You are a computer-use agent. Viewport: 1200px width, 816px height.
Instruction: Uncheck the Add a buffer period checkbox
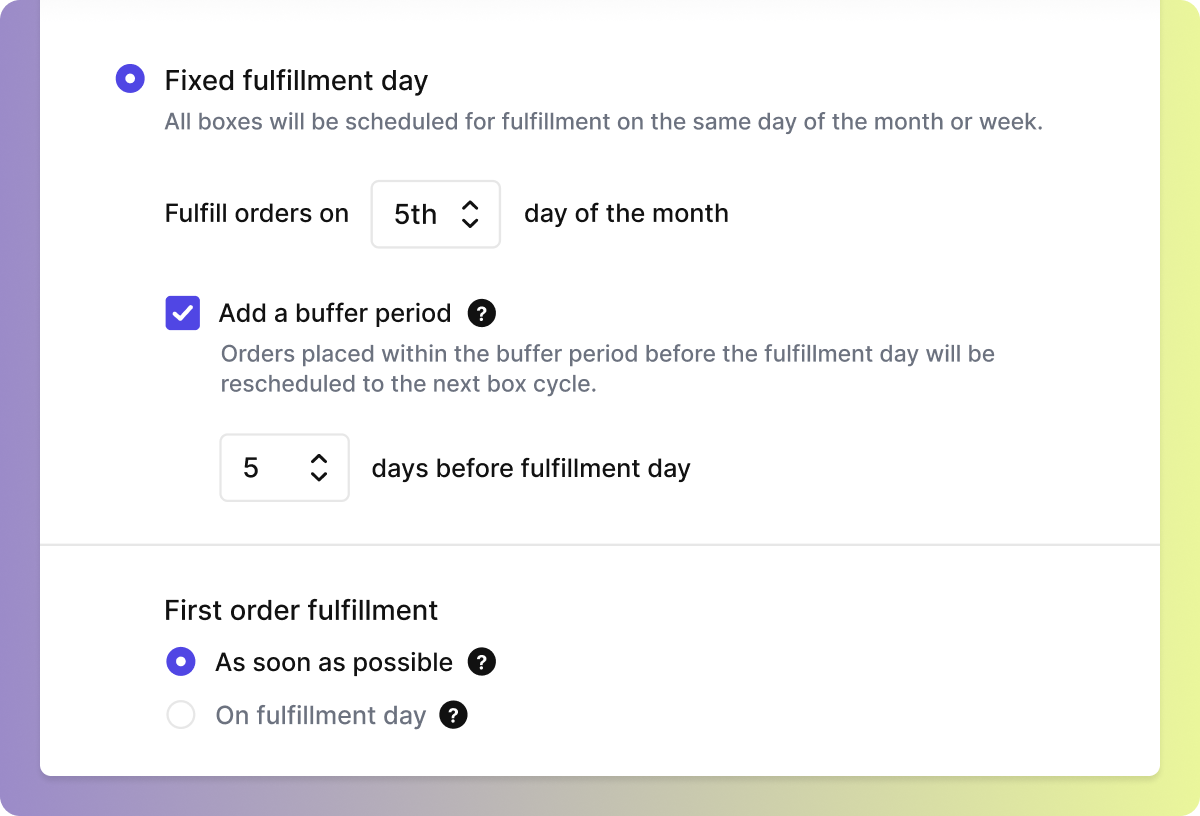coord(182,313)
